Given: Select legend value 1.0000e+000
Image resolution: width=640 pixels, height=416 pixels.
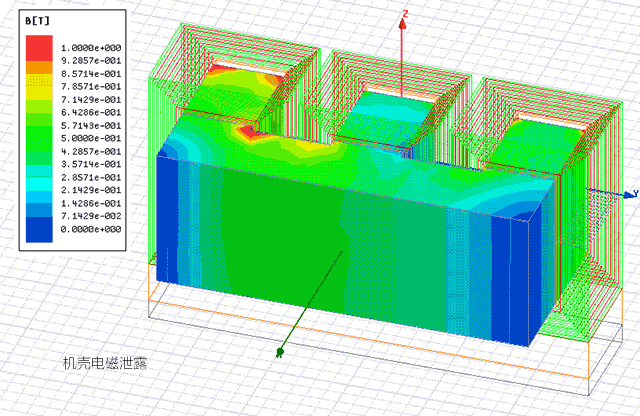Looking at the screenshot, I should click(x=91, y=48).
